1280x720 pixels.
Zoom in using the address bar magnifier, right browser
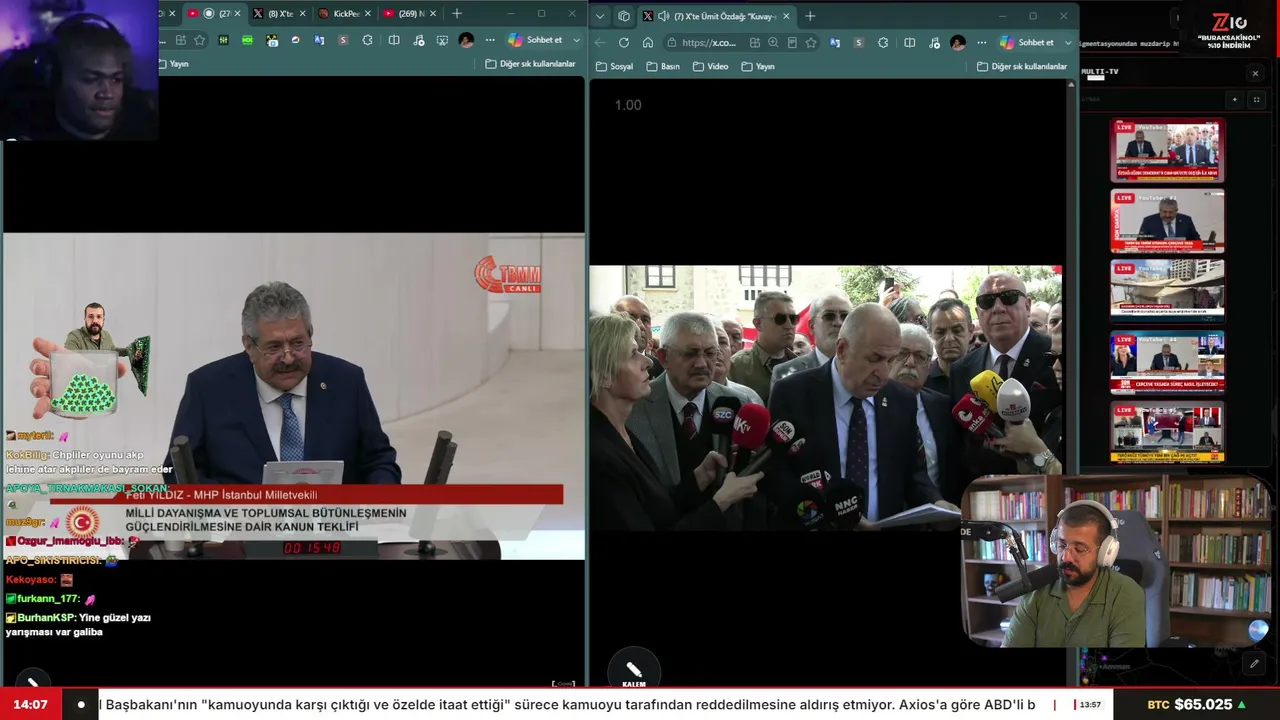tap(773, 43)
